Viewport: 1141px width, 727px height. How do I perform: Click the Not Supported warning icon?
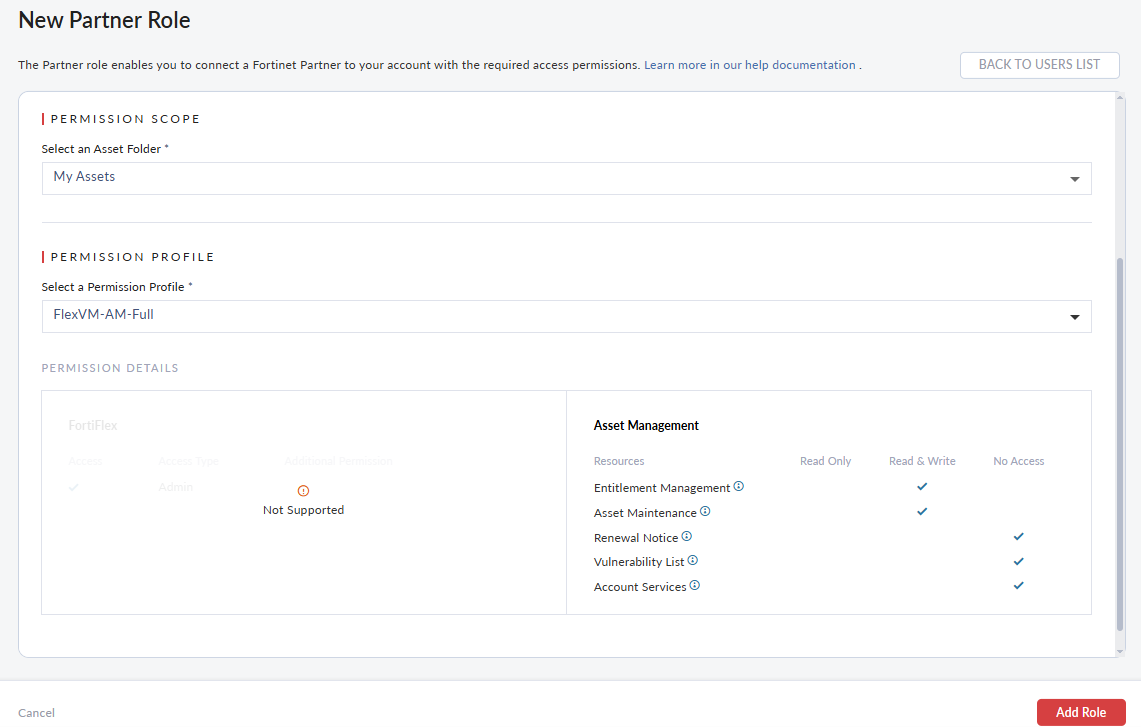click(x=303, y=490)
